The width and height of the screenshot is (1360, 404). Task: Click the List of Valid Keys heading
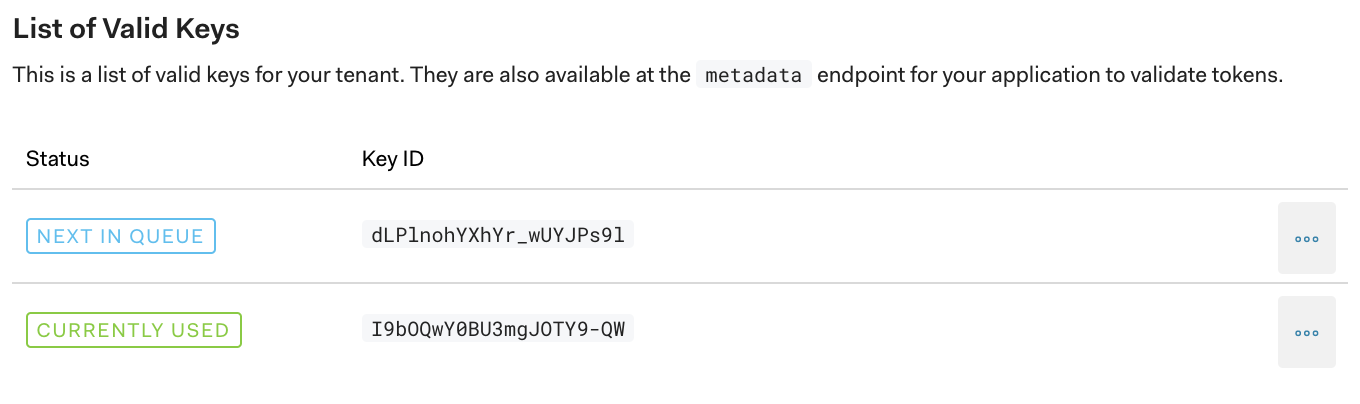pos(126,28)
